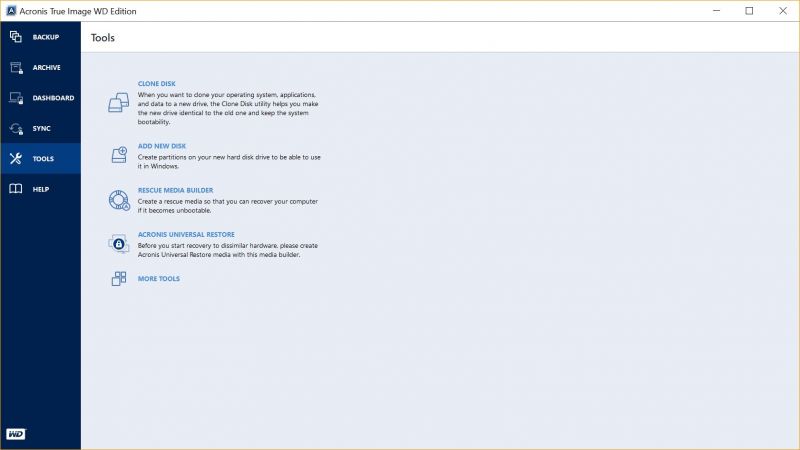Viewport: 800px width, 450px height.
Task: Show MORE TOOLS link
Action: 159,279
